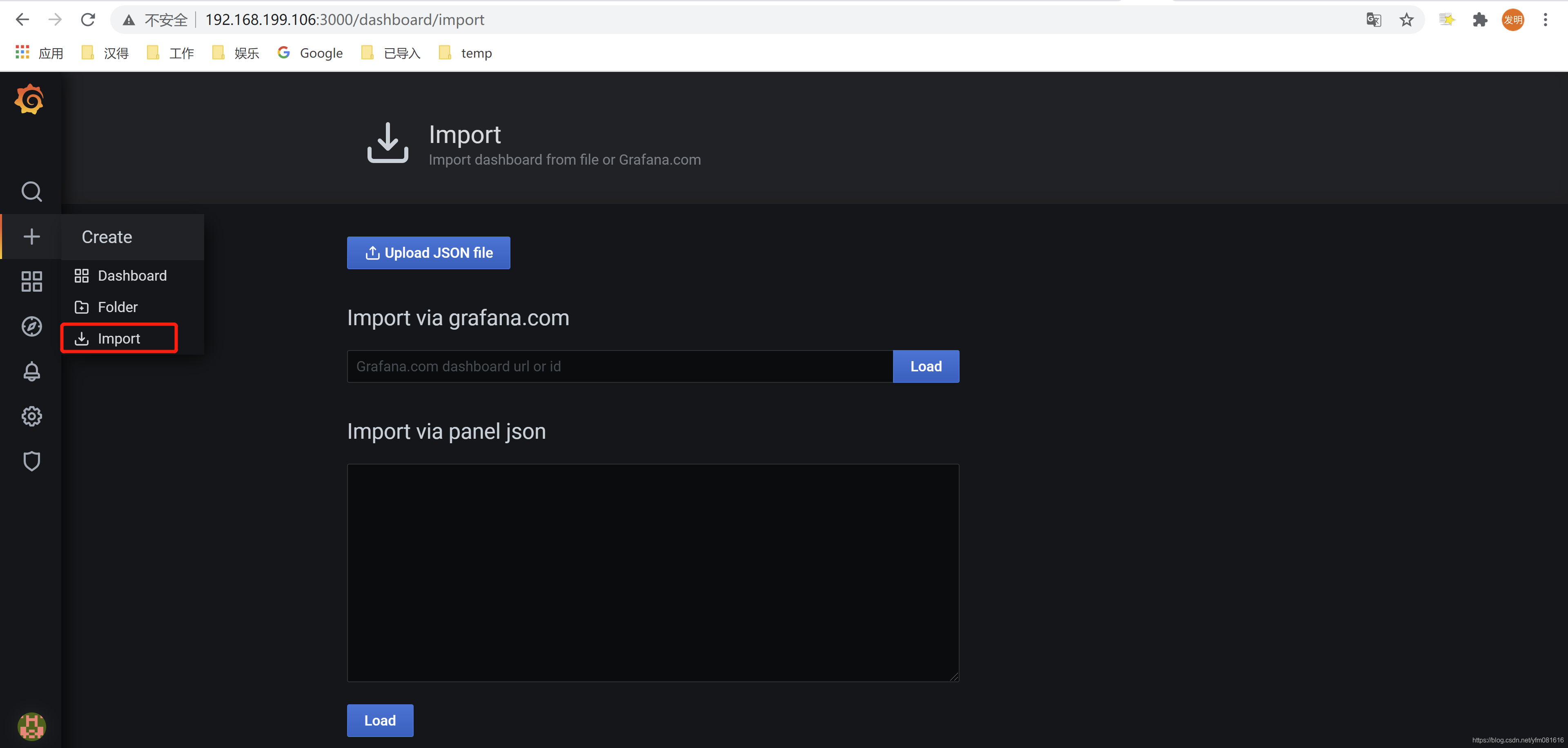This screenshot has height=748, width=1568.
Task: Open the 汉得 bookmark folder
Action: tap(105, 53)
